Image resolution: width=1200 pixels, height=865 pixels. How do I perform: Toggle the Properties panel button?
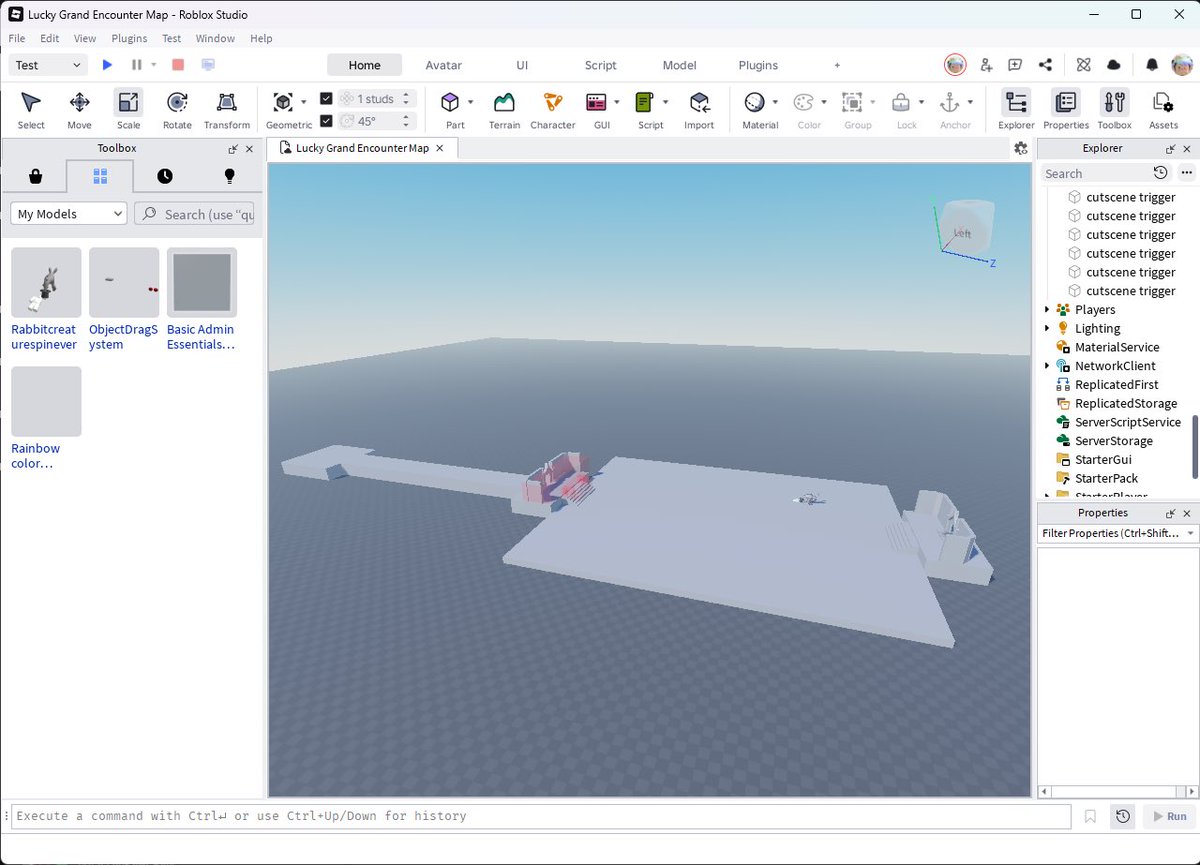point(1066,109)
